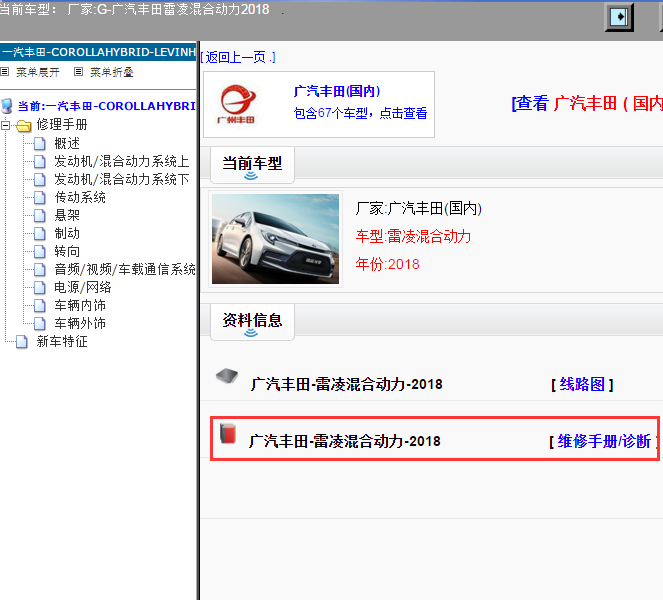Collapse the 修理手册 tree node

click(5, 125)
